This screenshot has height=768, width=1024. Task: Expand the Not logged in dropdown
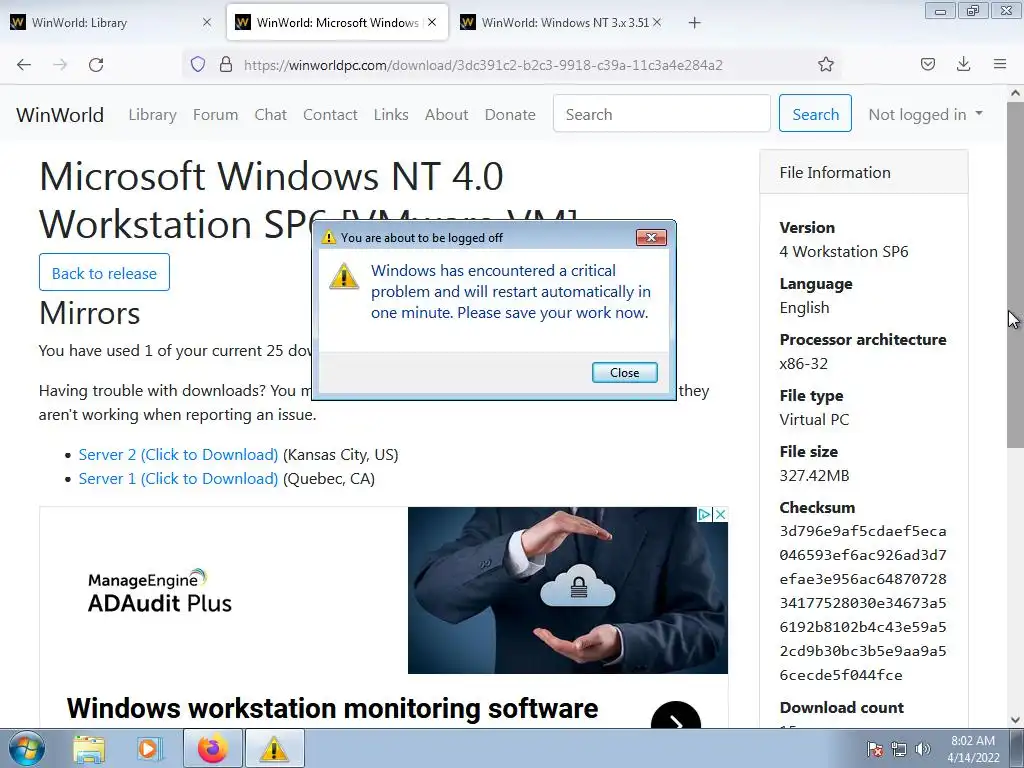(925, 114)
